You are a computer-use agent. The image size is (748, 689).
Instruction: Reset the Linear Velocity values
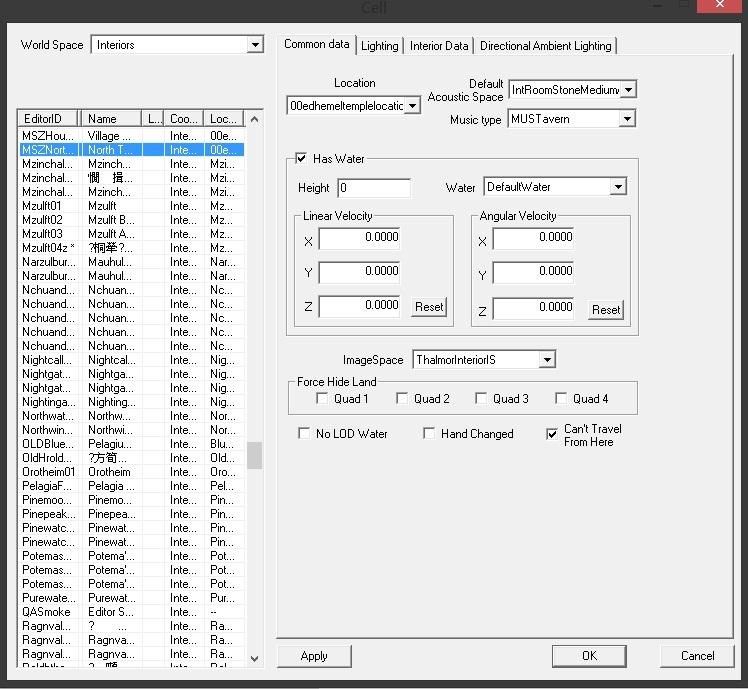tap(429, 307)
